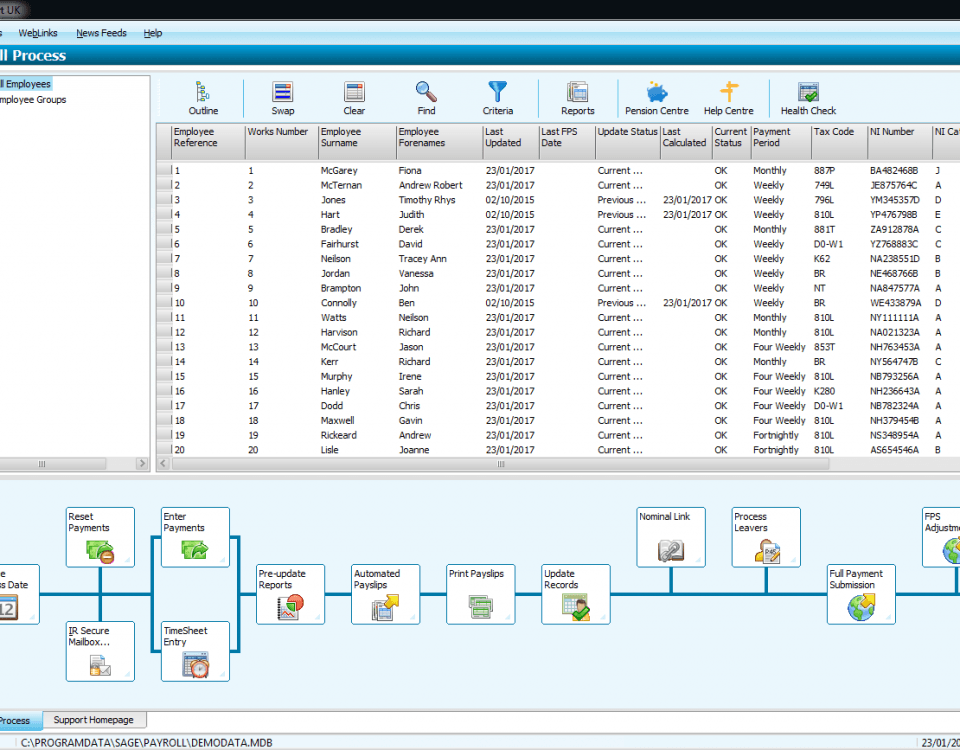Open the Print Payslips tile

tap(481, 594)
